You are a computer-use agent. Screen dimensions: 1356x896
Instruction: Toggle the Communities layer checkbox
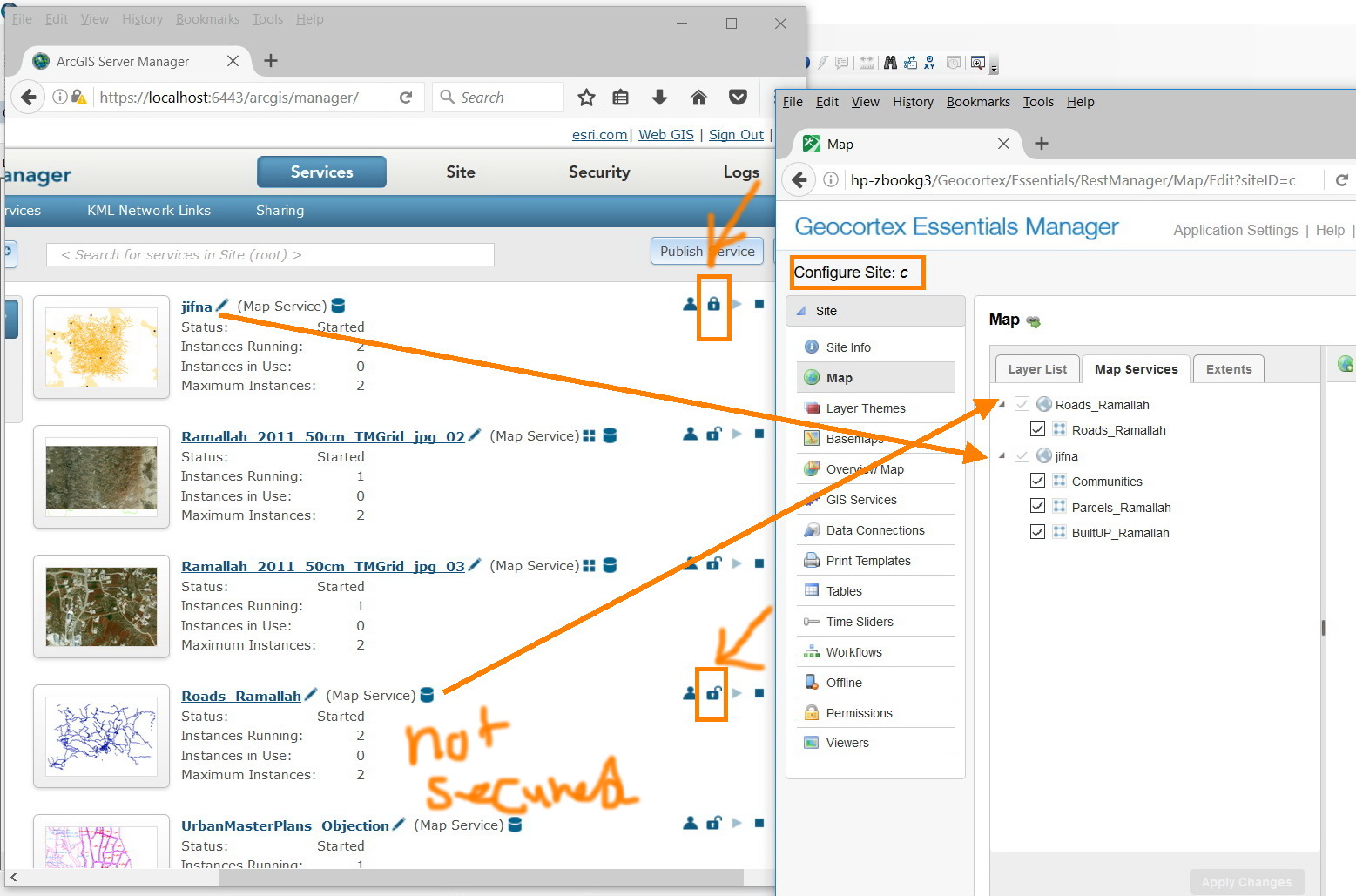coord(1037,481)
